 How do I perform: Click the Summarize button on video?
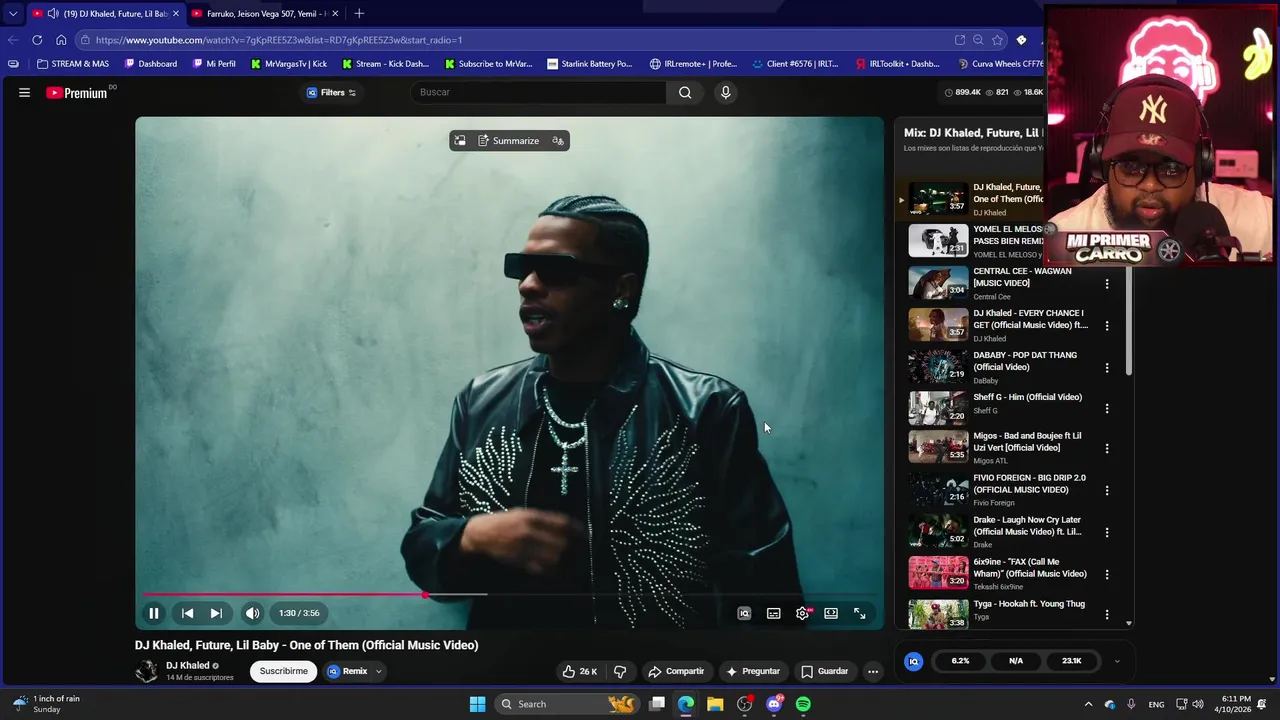coord(508,141)
